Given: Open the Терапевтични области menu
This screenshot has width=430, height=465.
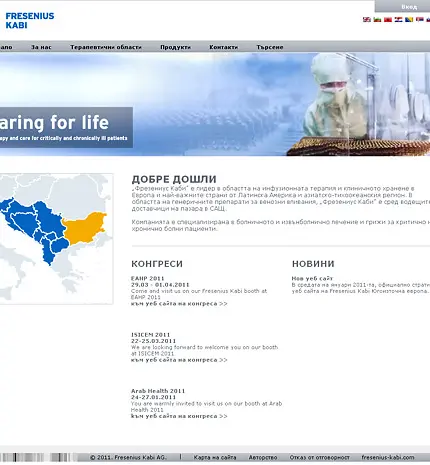Looking at the screenshot, I should 106,47.
